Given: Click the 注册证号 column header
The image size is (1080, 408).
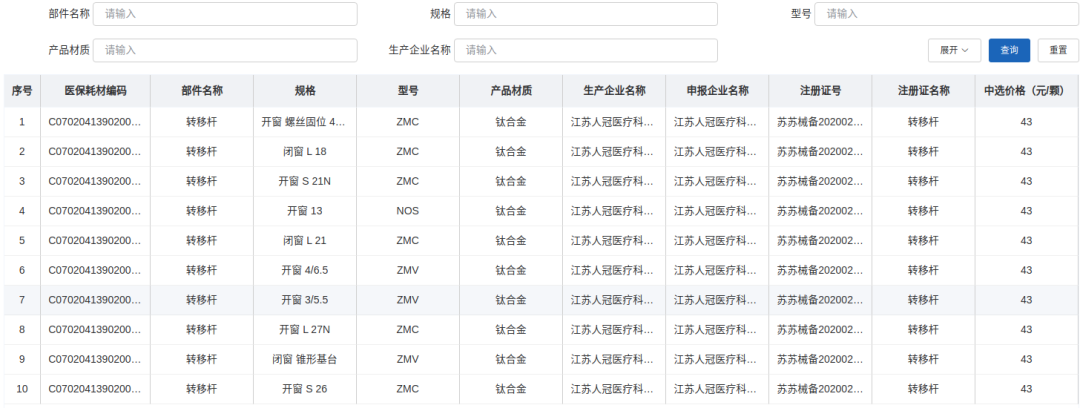Looking at the screenshot, I should (x=820, y=91).
